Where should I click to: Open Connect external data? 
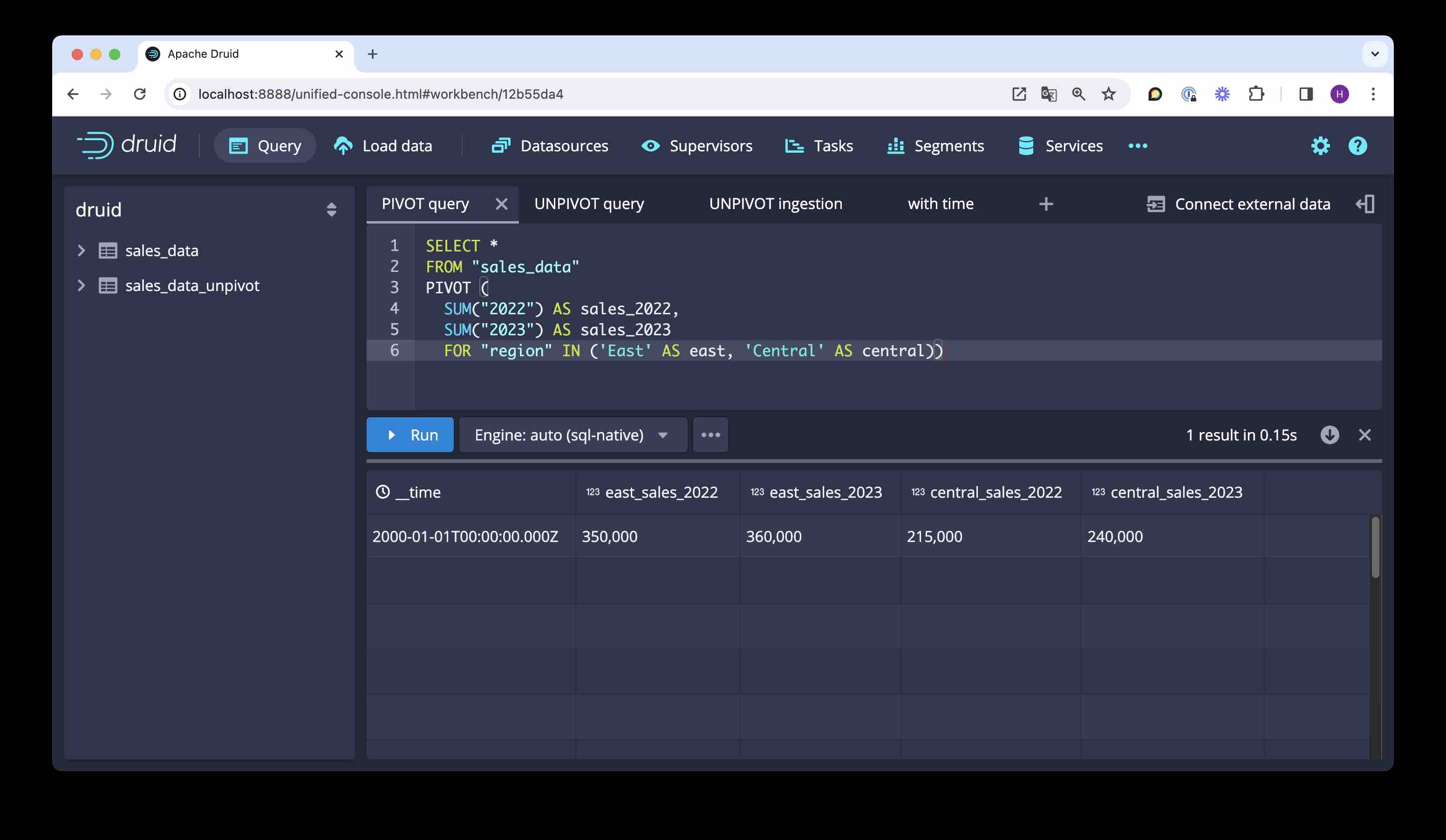tap(1240, 203)
